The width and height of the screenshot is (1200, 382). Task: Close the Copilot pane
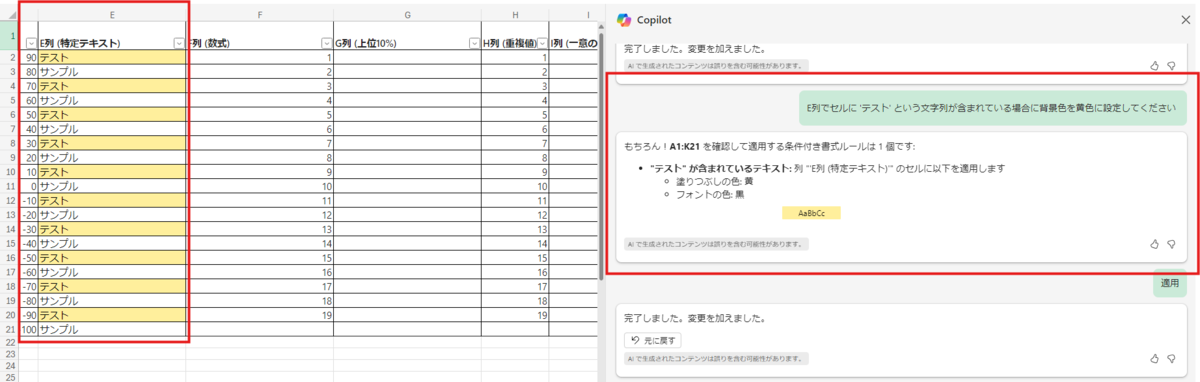(1185, 19)
